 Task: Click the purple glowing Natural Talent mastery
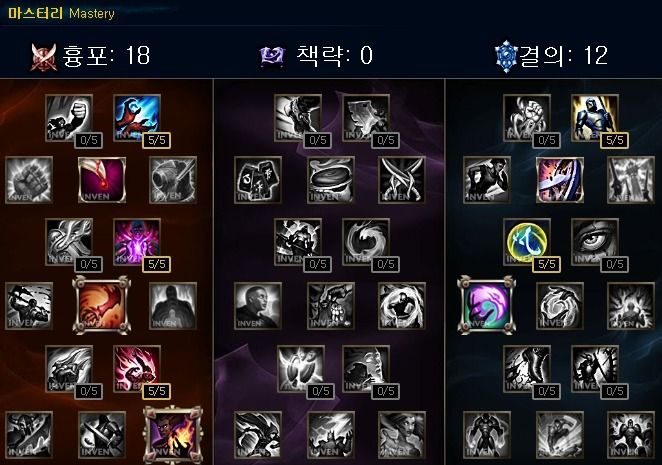click(137, 242)
